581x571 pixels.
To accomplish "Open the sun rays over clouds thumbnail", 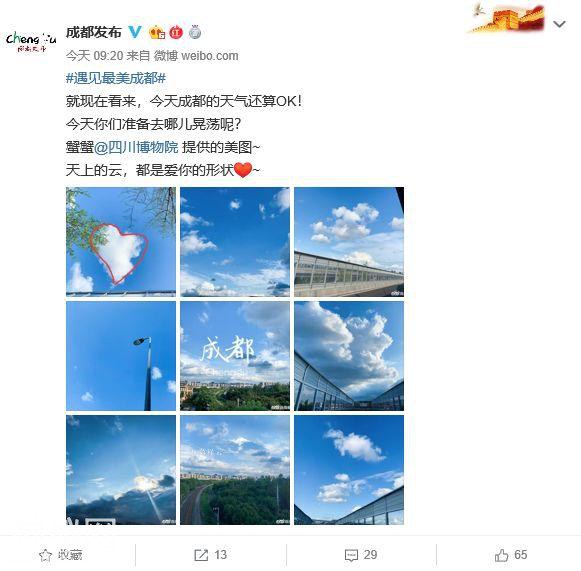I will (121, 470).
